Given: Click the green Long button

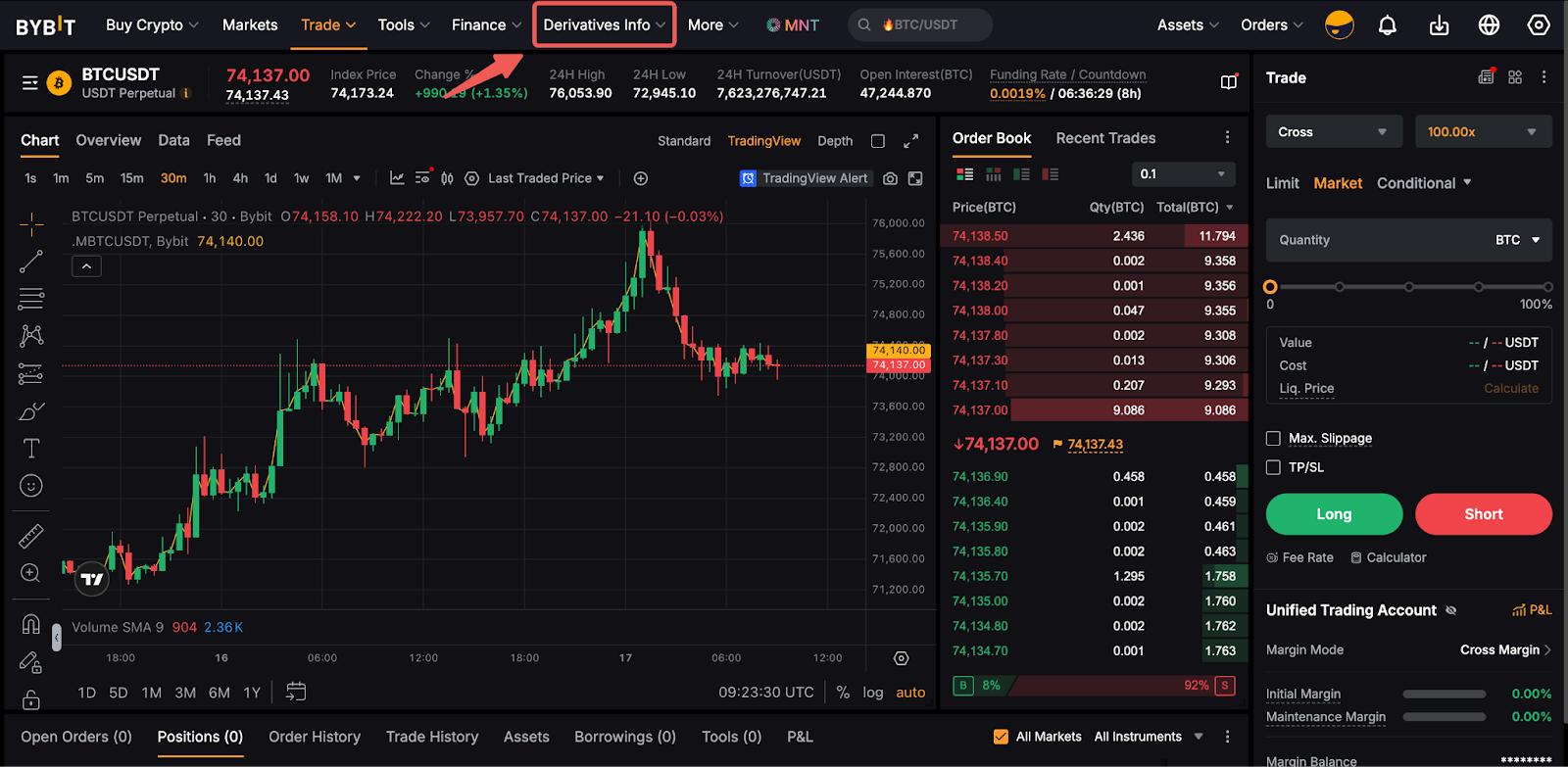Looking at the screenshot, I should [1333, 514].
